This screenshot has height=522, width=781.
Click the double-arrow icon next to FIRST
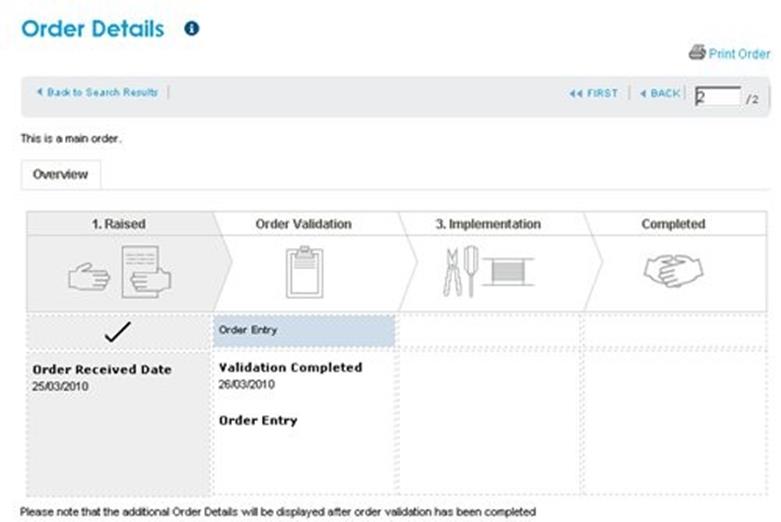pos(576,93)
